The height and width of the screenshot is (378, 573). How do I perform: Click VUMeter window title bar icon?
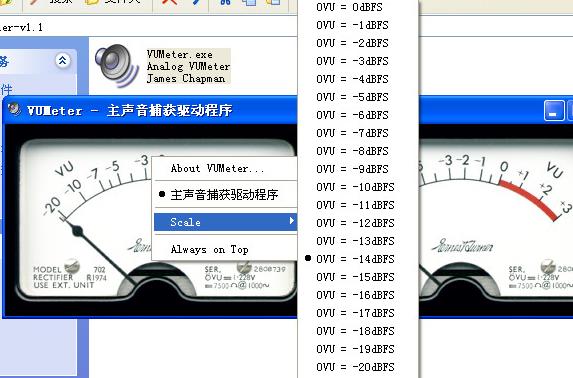pyautogui.click(x=14, y=109)
